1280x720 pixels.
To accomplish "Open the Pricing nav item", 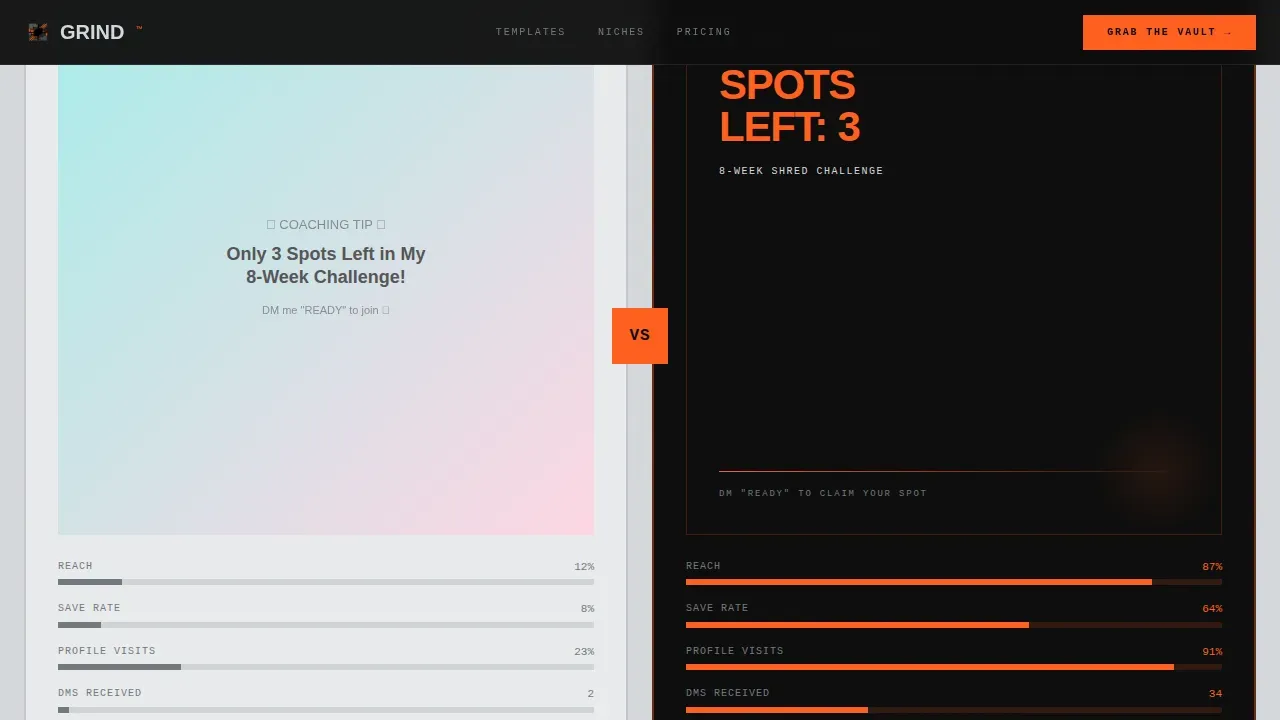I will pos(703,32).
